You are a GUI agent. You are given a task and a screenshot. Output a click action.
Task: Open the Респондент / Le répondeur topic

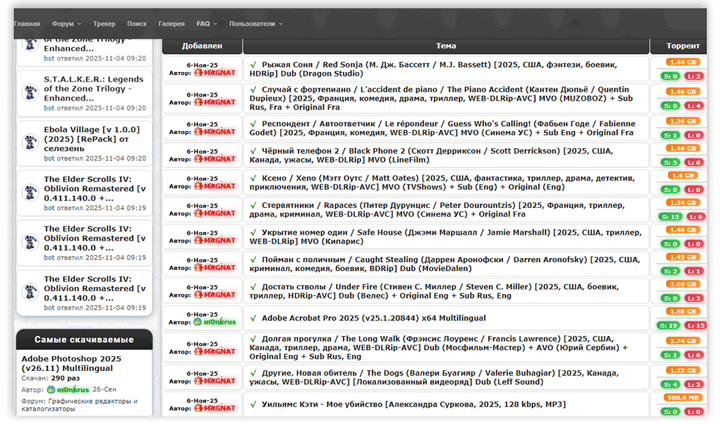tap(442, 128)
